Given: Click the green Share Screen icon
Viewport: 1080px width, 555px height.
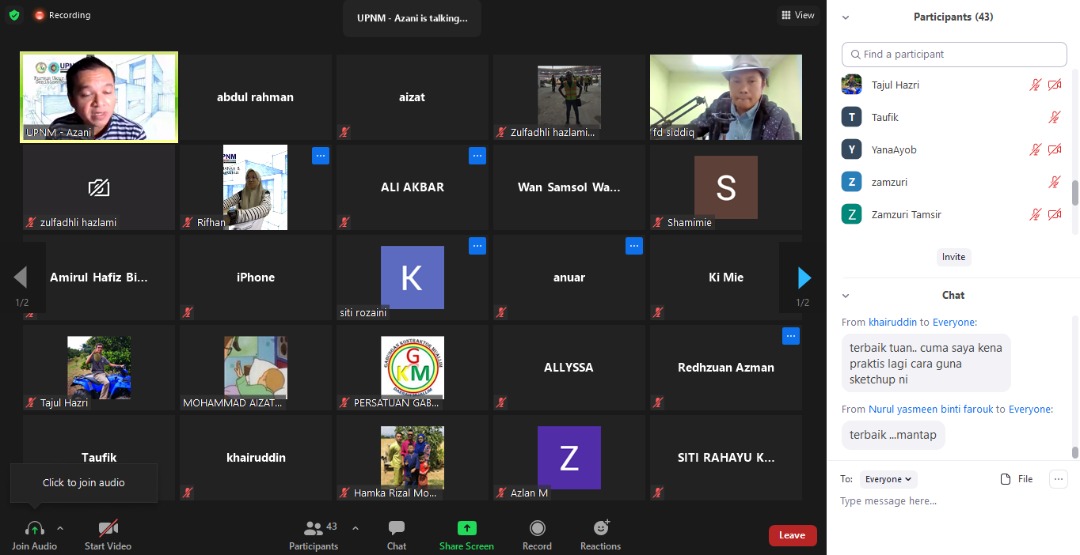Looking at the screenshot, I should click(x=466, y=528).
